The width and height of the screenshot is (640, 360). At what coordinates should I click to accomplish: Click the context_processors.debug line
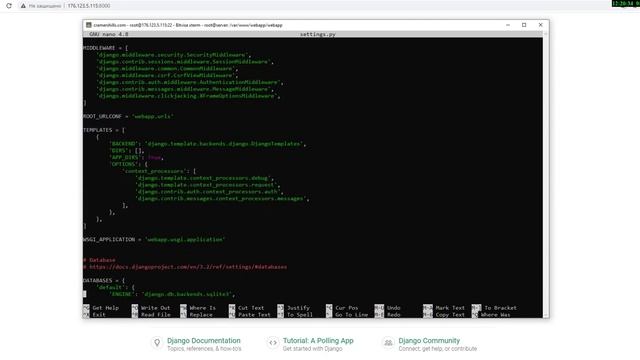[205, 178]
